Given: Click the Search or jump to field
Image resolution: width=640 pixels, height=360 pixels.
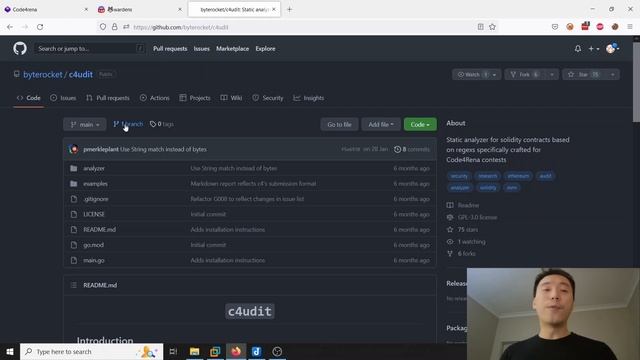Looking at the screenshot, I should point(90,49).
